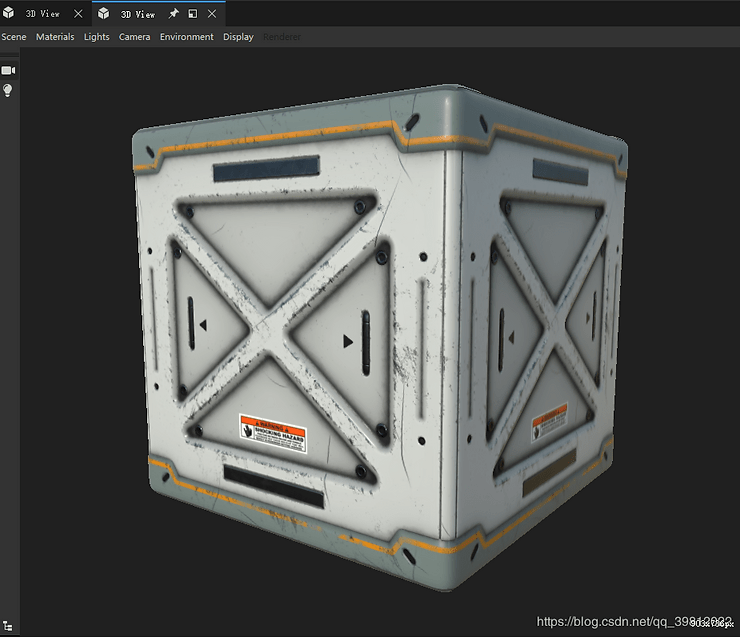Open the Materials menu
The image size is (740, 637).
click(x=55, y=37)
